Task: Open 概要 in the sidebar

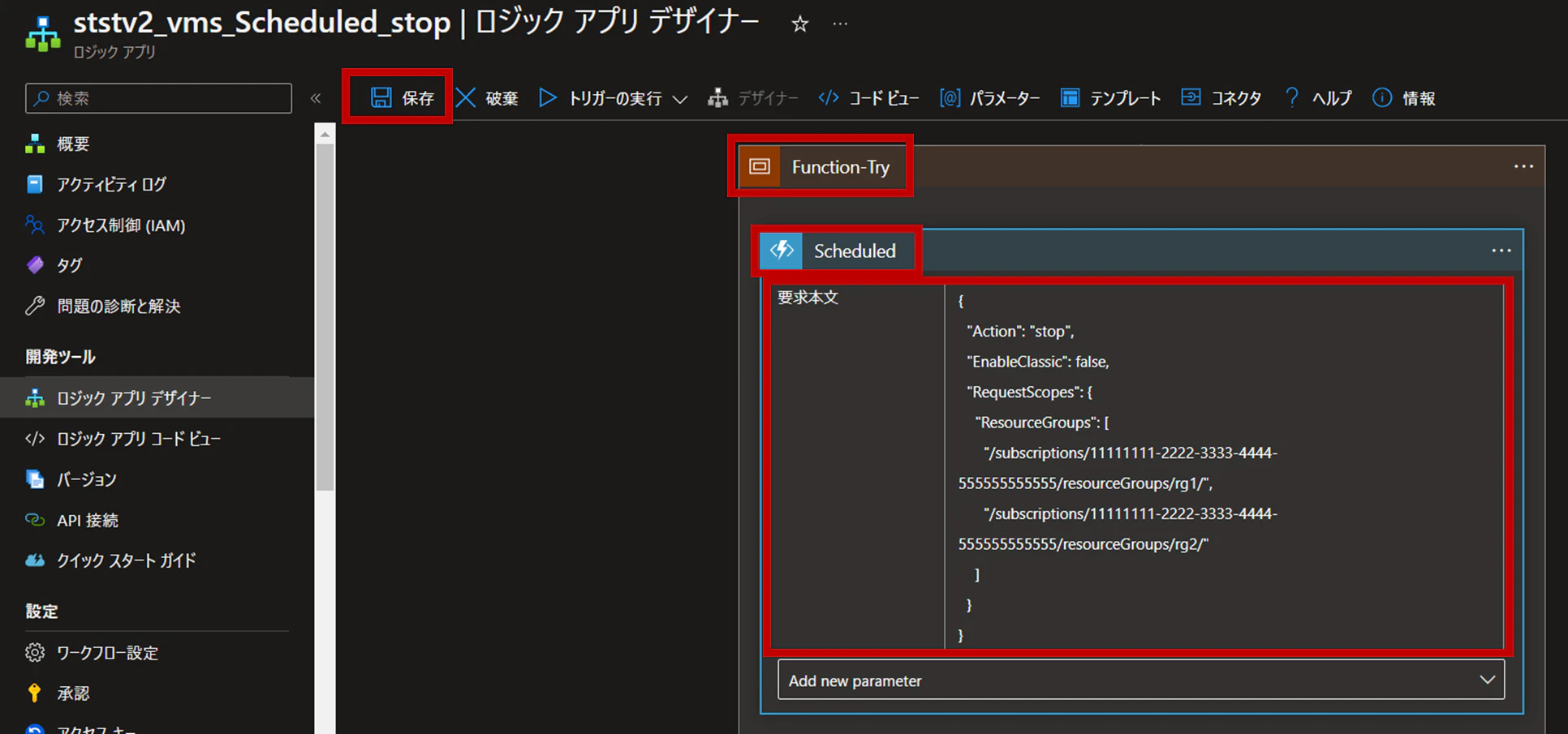Action: pos(157,144)
